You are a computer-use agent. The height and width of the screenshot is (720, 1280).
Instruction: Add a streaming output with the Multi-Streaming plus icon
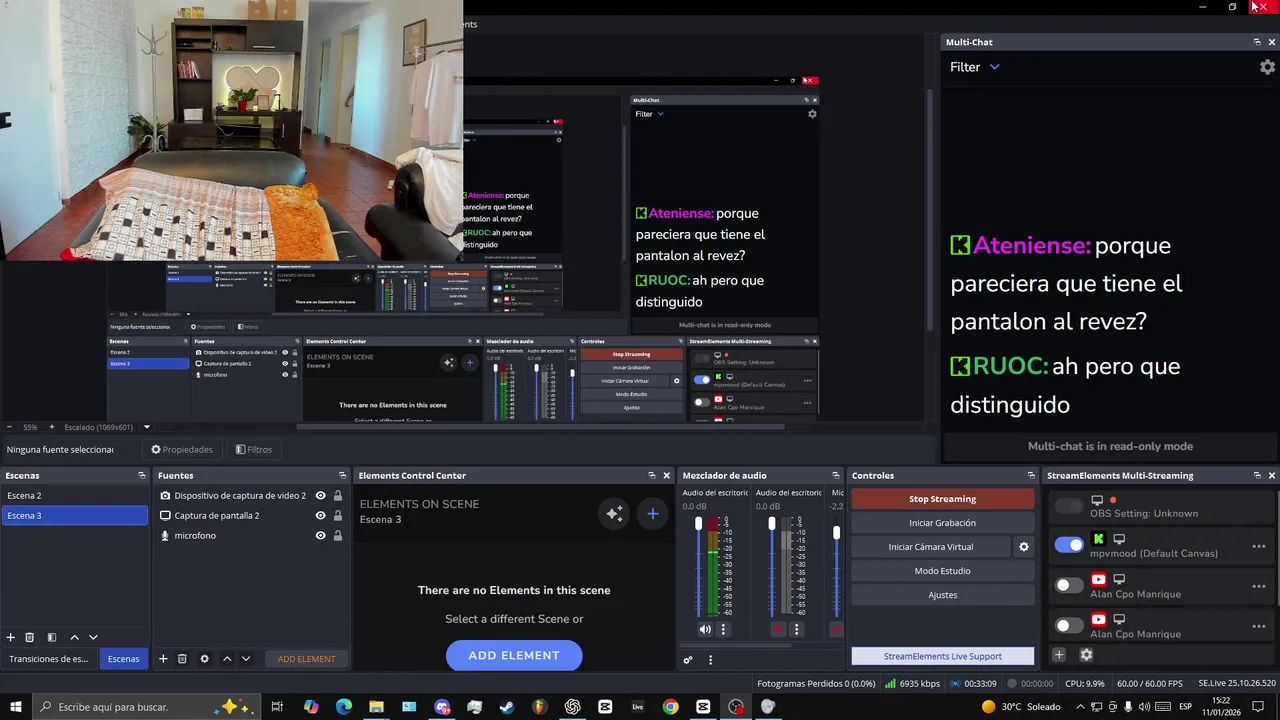(1059, 655)
